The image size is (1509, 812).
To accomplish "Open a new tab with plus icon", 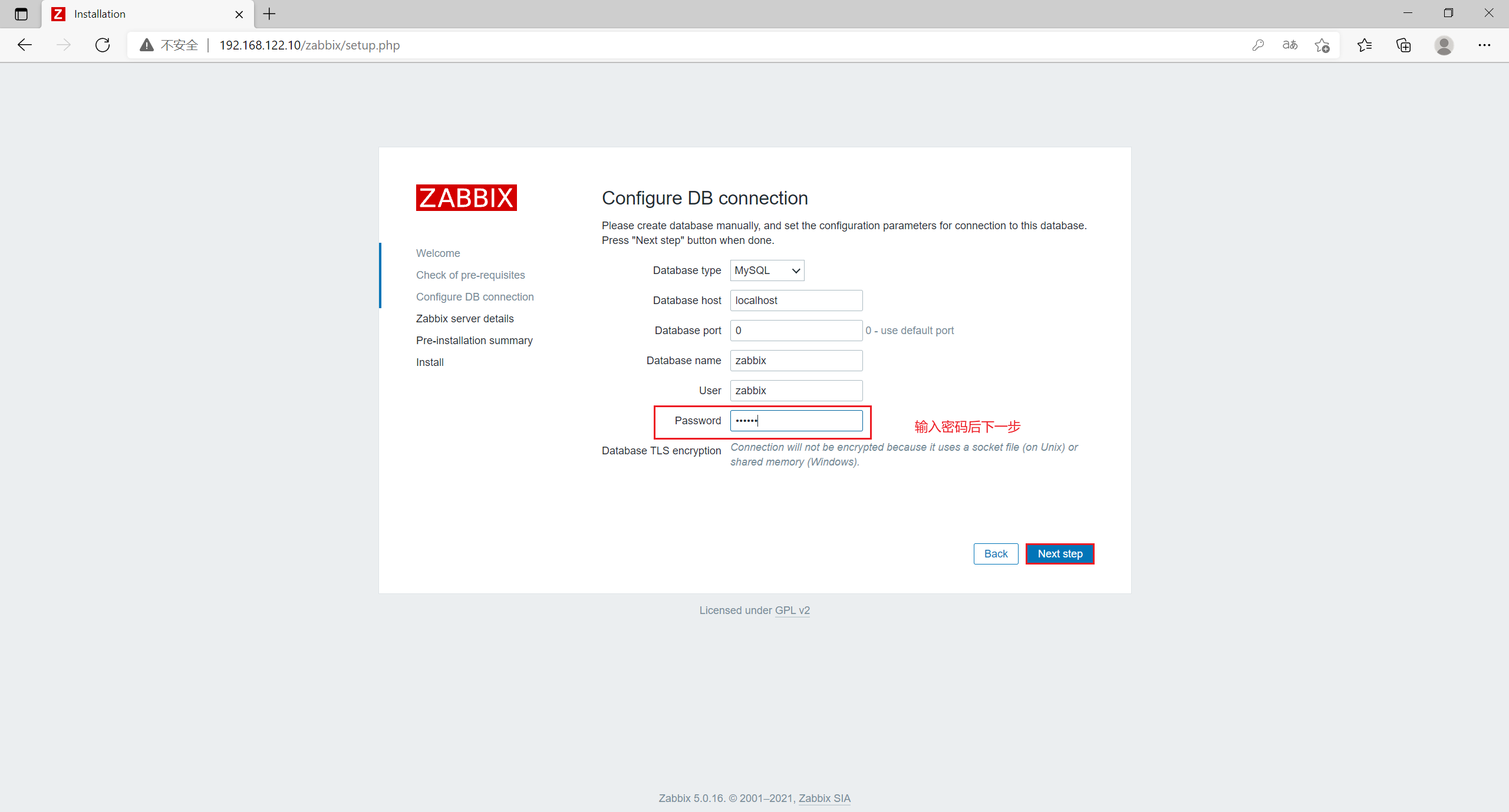I will pos(269,14).
